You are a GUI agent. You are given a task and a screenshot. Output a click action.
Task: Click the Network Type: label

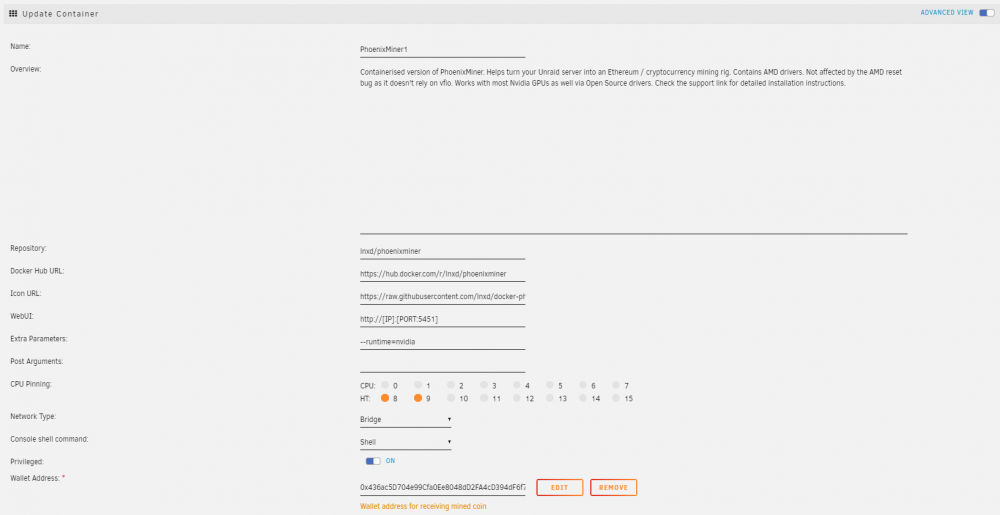click(33, 416)
